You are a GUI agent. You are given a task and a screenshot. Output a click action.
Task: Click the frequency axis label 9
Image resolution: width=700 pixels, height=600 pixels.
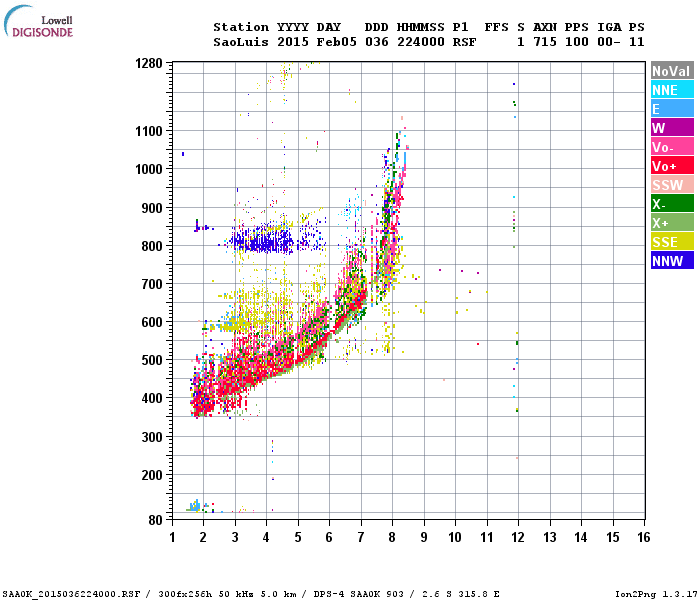(x=424, y=537)
